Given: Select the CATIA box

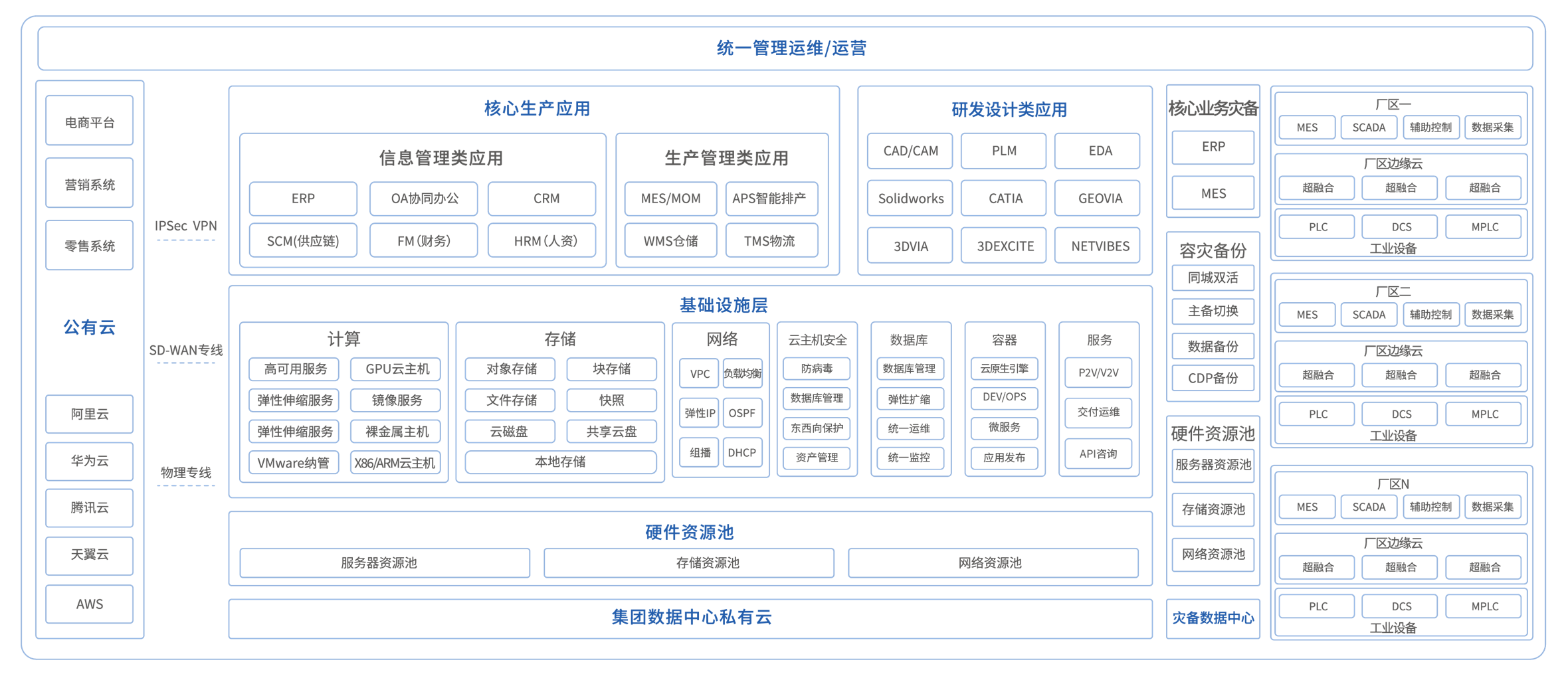Looking at the screenshot, I should [1004, 198].
